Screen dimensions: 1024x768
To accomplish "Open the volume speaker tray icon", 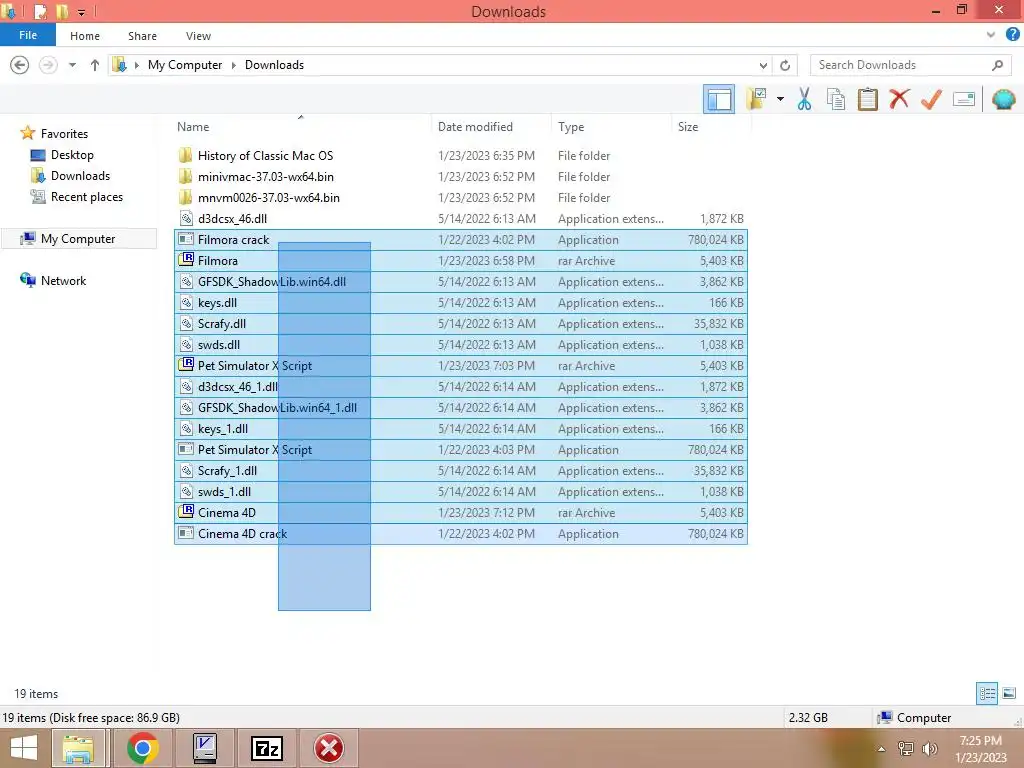I will pyautogui.click(x=929, y=748).
